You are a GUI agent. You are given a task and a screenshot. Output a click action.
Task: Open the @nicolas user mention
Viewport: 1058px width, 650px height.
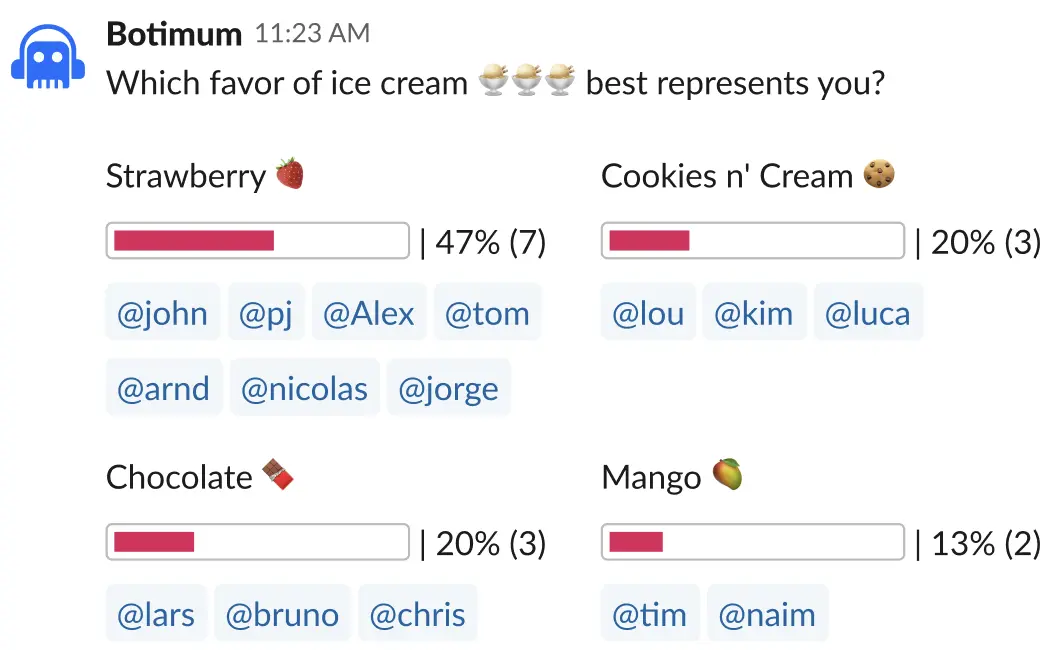click(305, 387)
